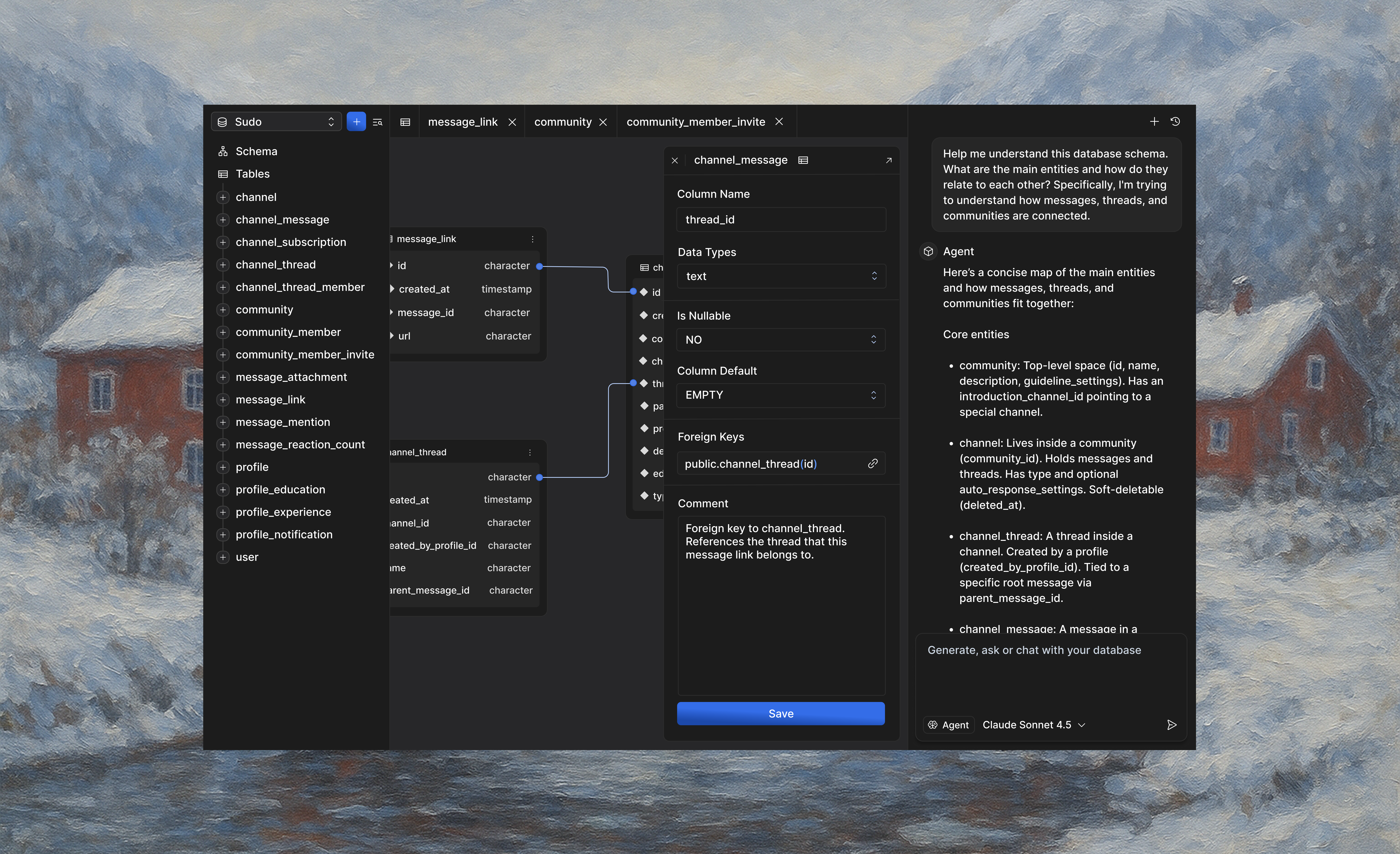Screen dimensions: 1400x854
Task: Click the foreign key link icon
Action: (x=873, y=464)
